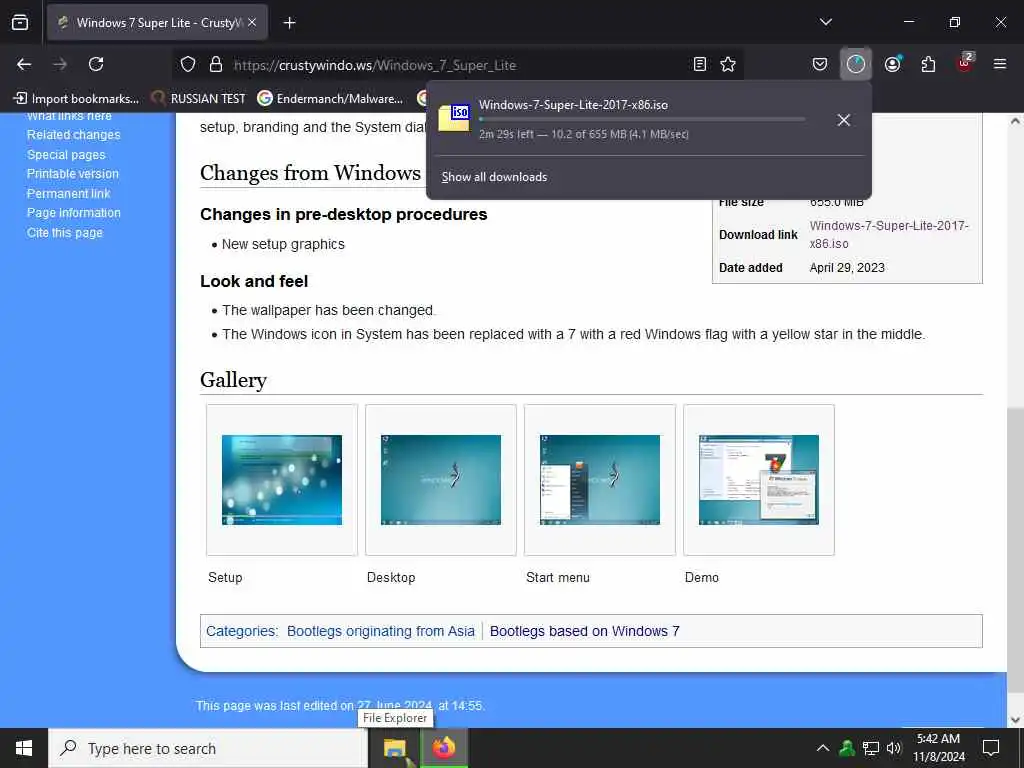This screenshot has height=768, width=1024.
Task: Open the Categories link
Action: tap(240, 631)
